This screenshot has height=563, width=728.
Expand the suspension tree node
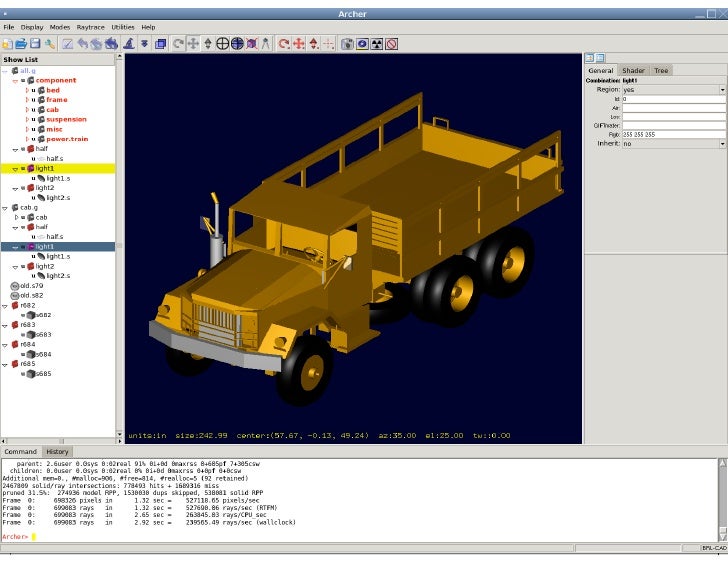27,119
